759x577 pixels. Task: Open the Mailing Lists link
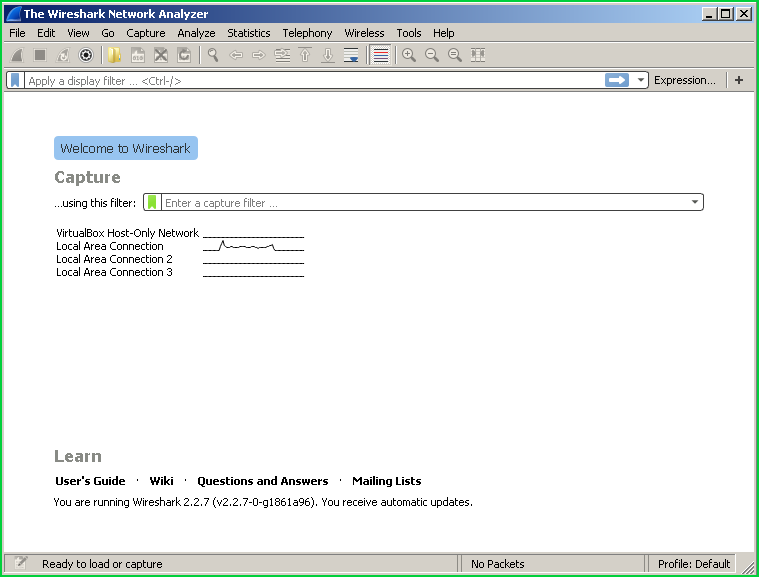pyautogui.click(x=387, y=481)
